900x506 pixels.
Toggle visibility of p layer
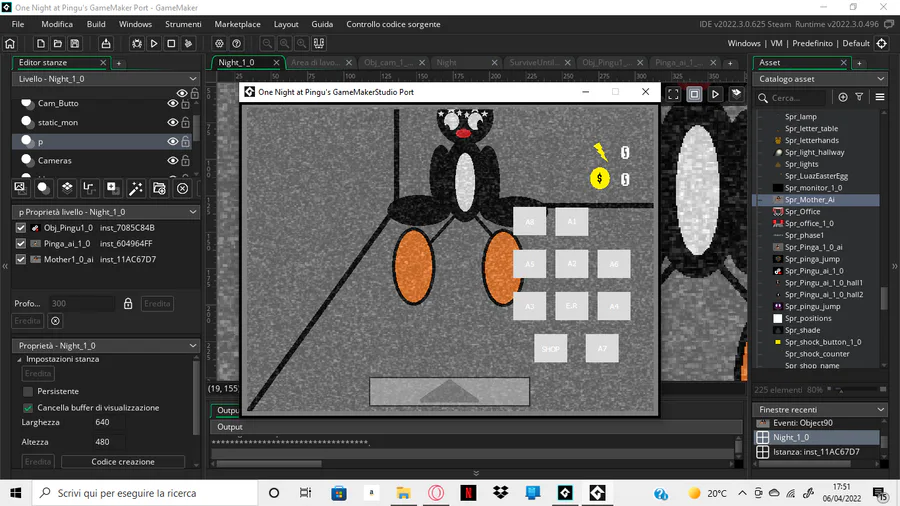(172, 141)
